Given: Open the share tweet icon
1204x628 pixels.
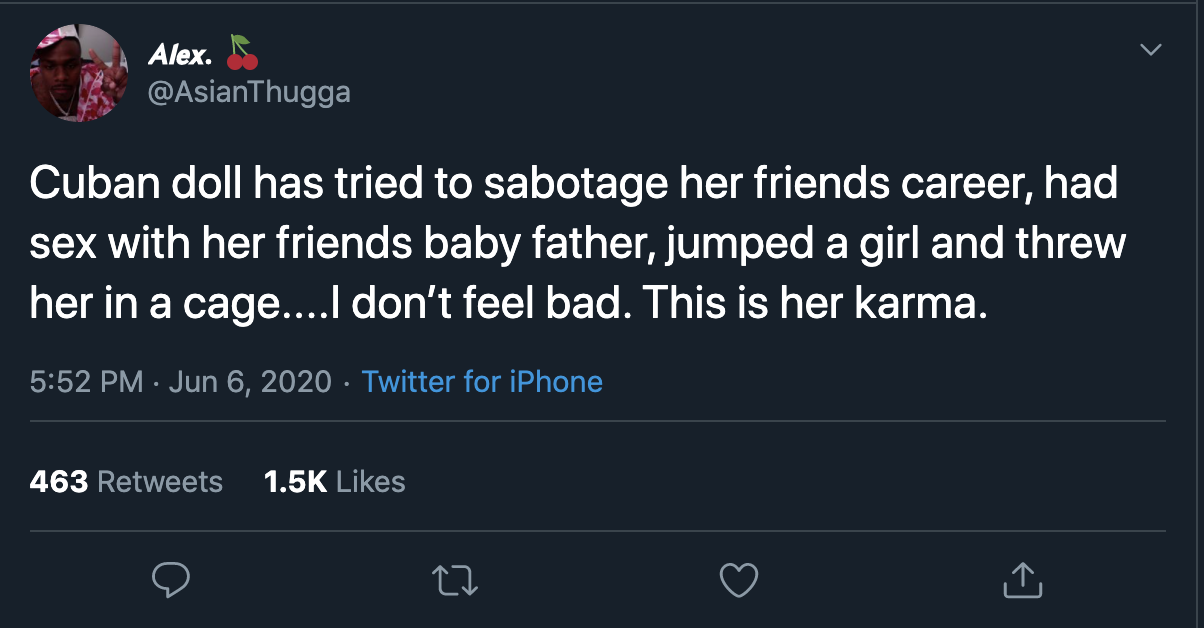Looking at the screenshot, I should [1022, 580].
